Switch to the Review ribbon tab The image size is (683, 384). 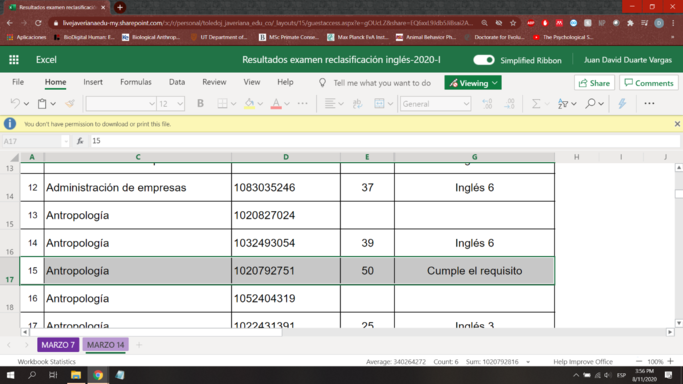214,82
